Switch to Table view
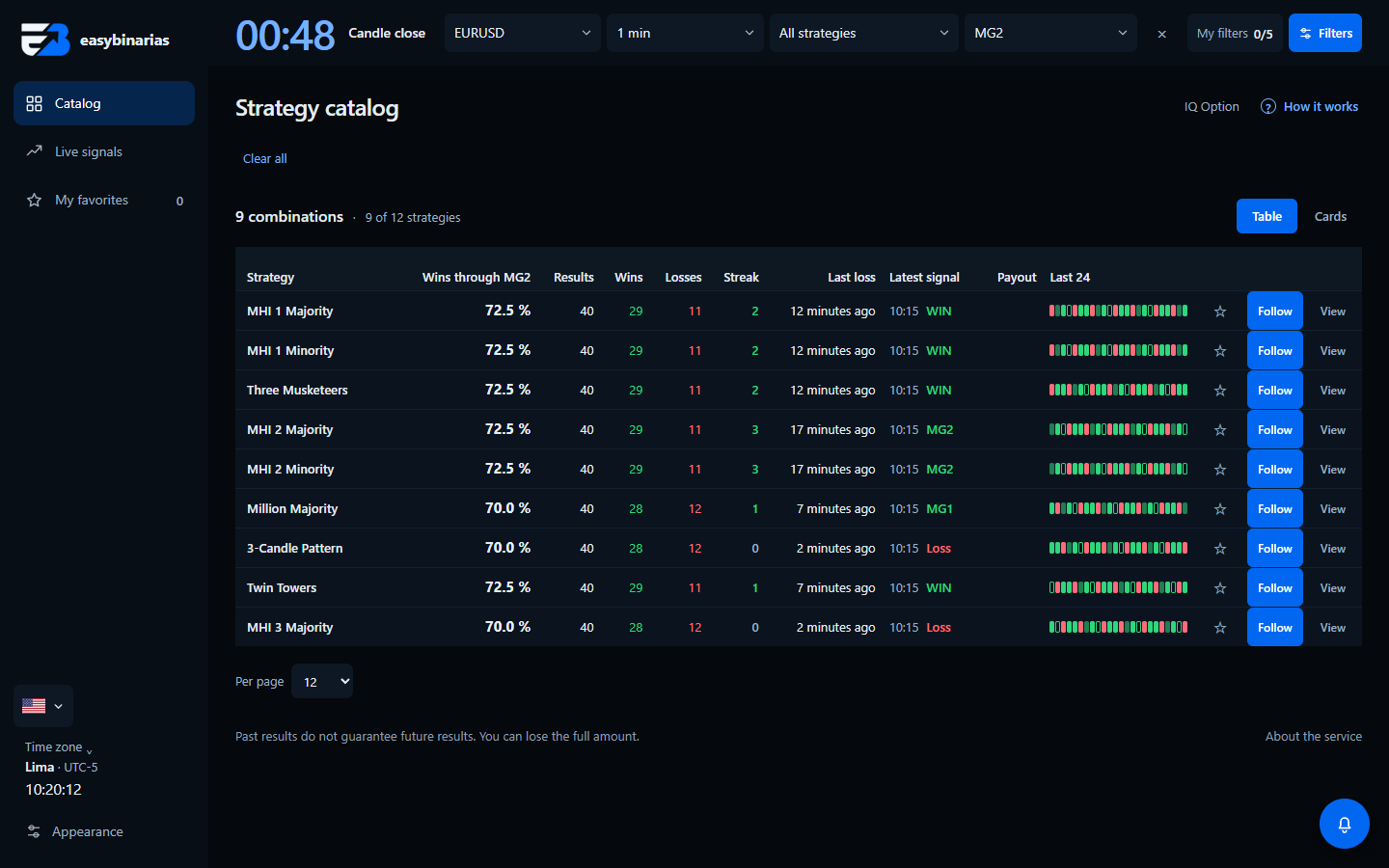Viewport: 1389px width, 868px height. click(x=1266, y=216)
